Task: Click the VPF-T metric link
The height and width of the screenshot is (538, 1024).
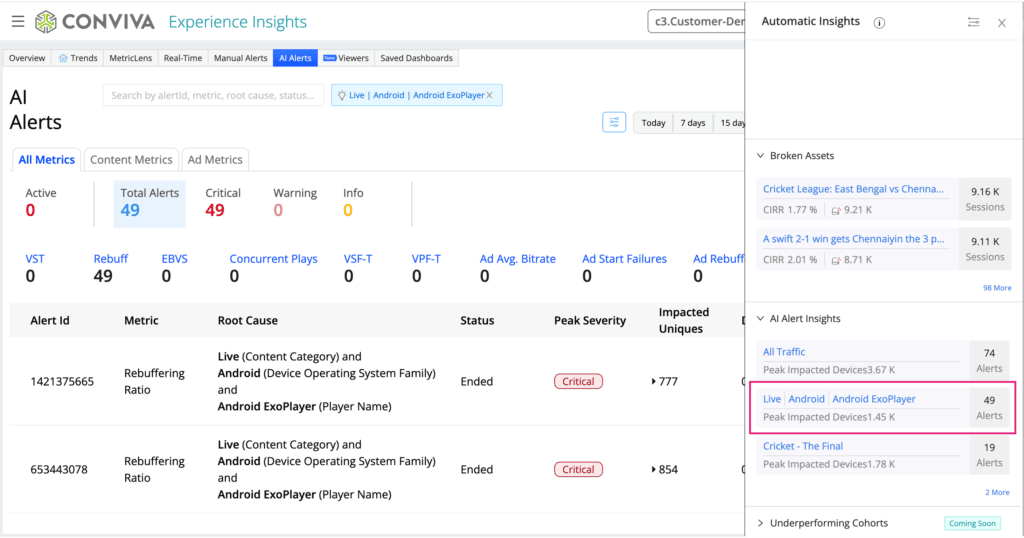Action: pos(426,259)
